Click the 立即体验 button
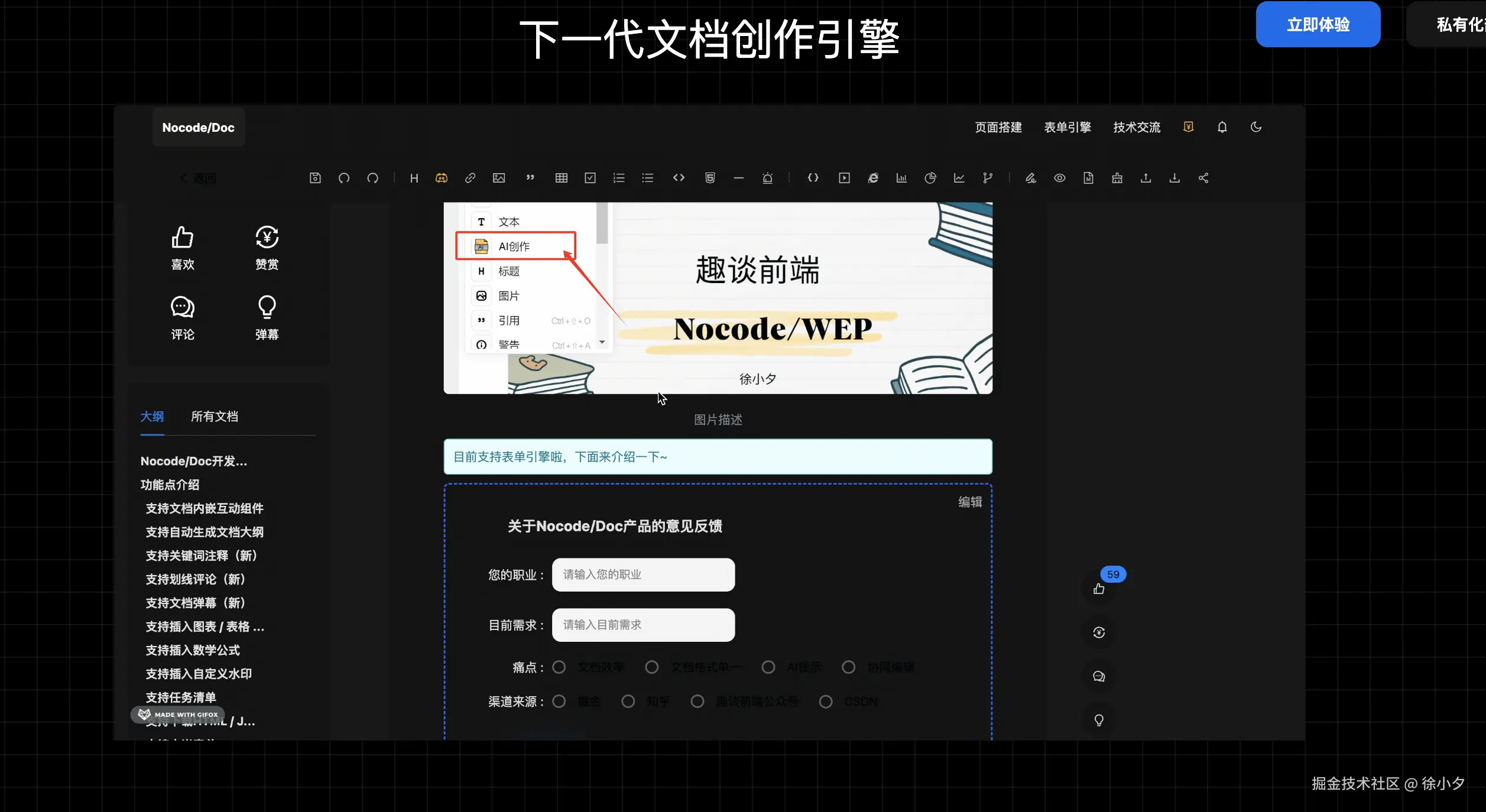The height and width of the screenshot is (812, 1486). tap(1318, 24)
